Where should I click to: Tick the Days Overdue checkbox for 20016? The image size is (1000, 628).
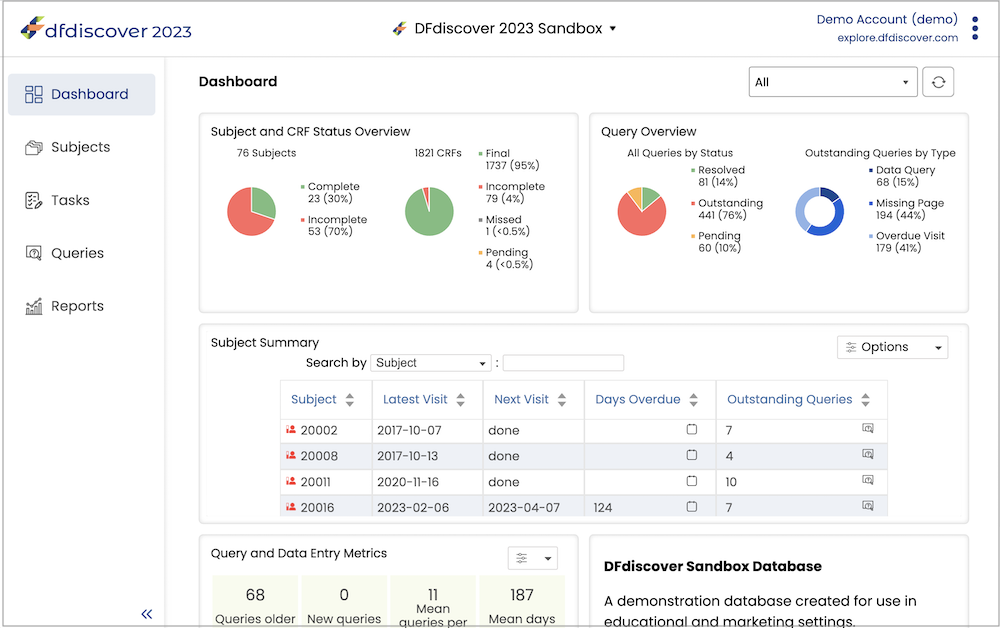pos(691,507)
